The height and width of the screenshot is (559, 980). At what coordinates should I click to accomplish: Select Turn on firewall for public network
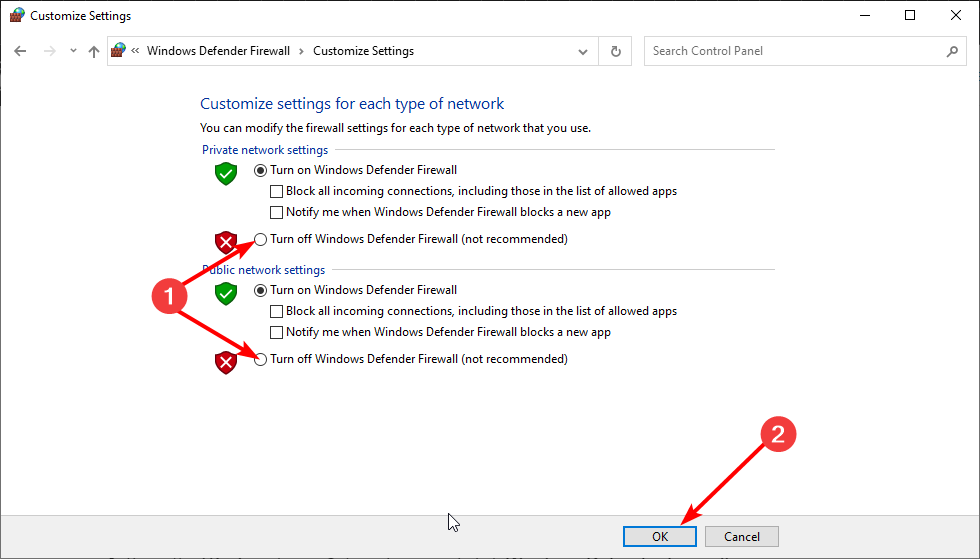point(260,290)
